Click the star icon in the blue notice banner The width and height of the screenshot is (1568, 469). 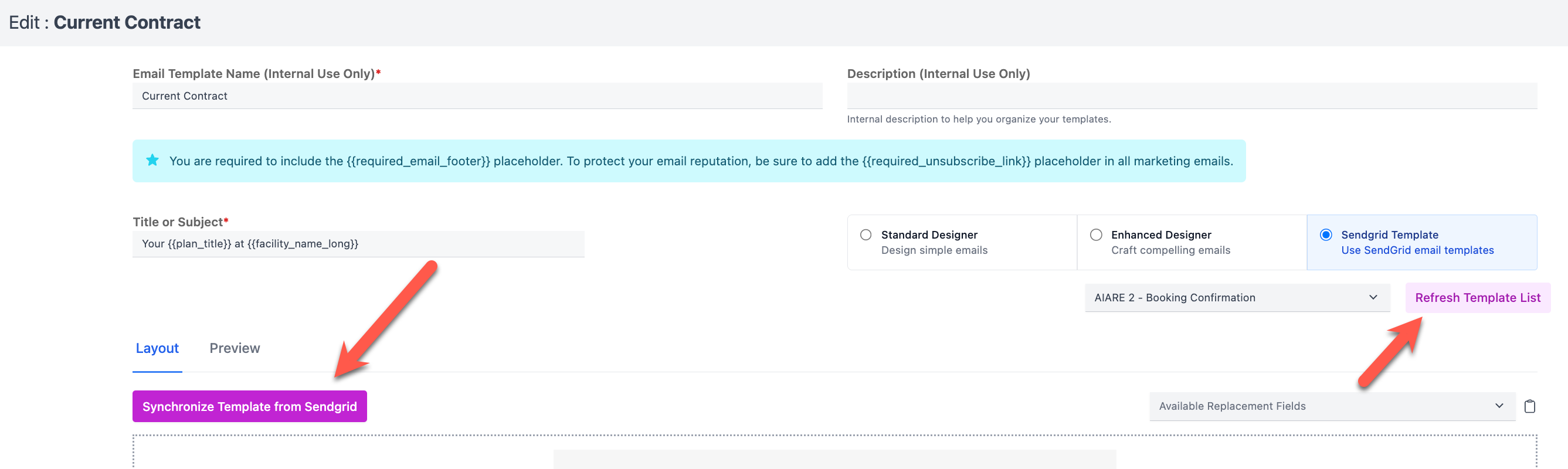152,160
